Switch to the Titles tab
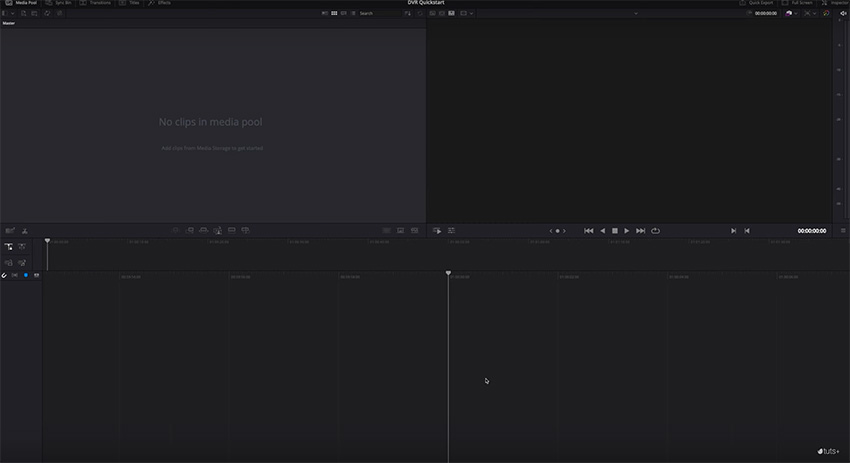 coord(130,3)
